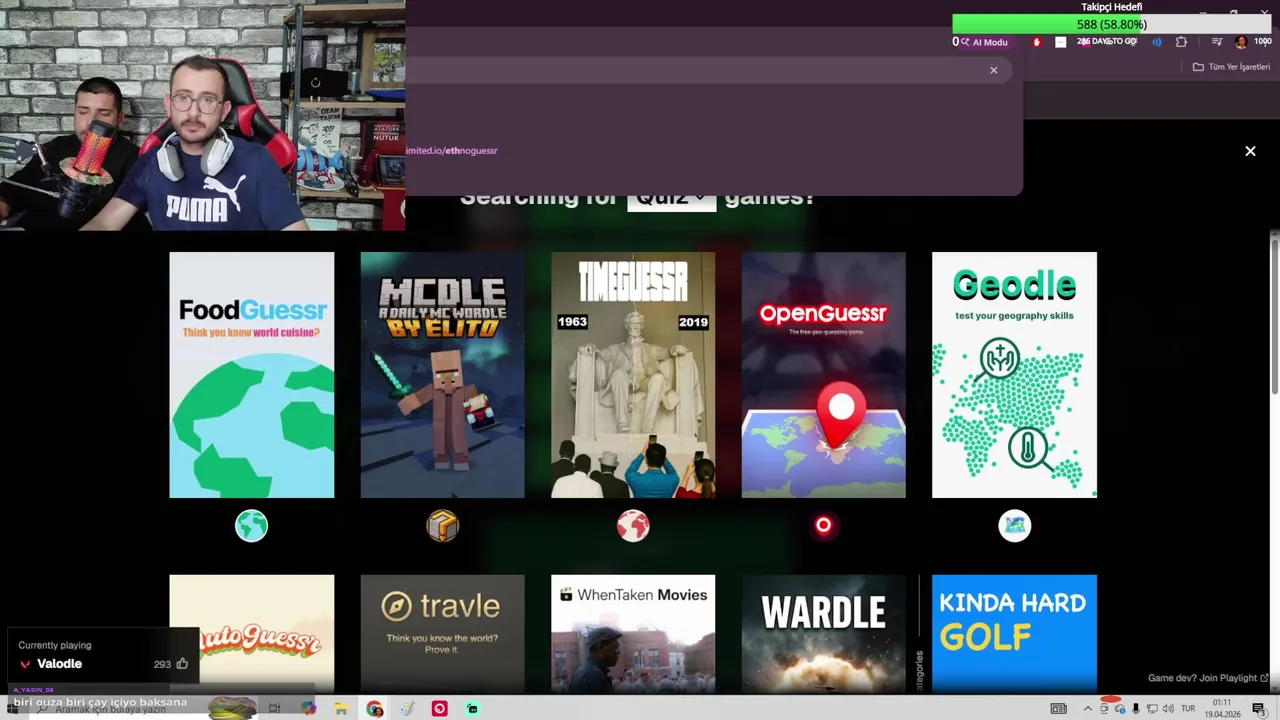The width and height of the screenshot is (1280, 720).
Task: Clear the address bar with its X
Action: pyautogui.click(x=993, y=70)
